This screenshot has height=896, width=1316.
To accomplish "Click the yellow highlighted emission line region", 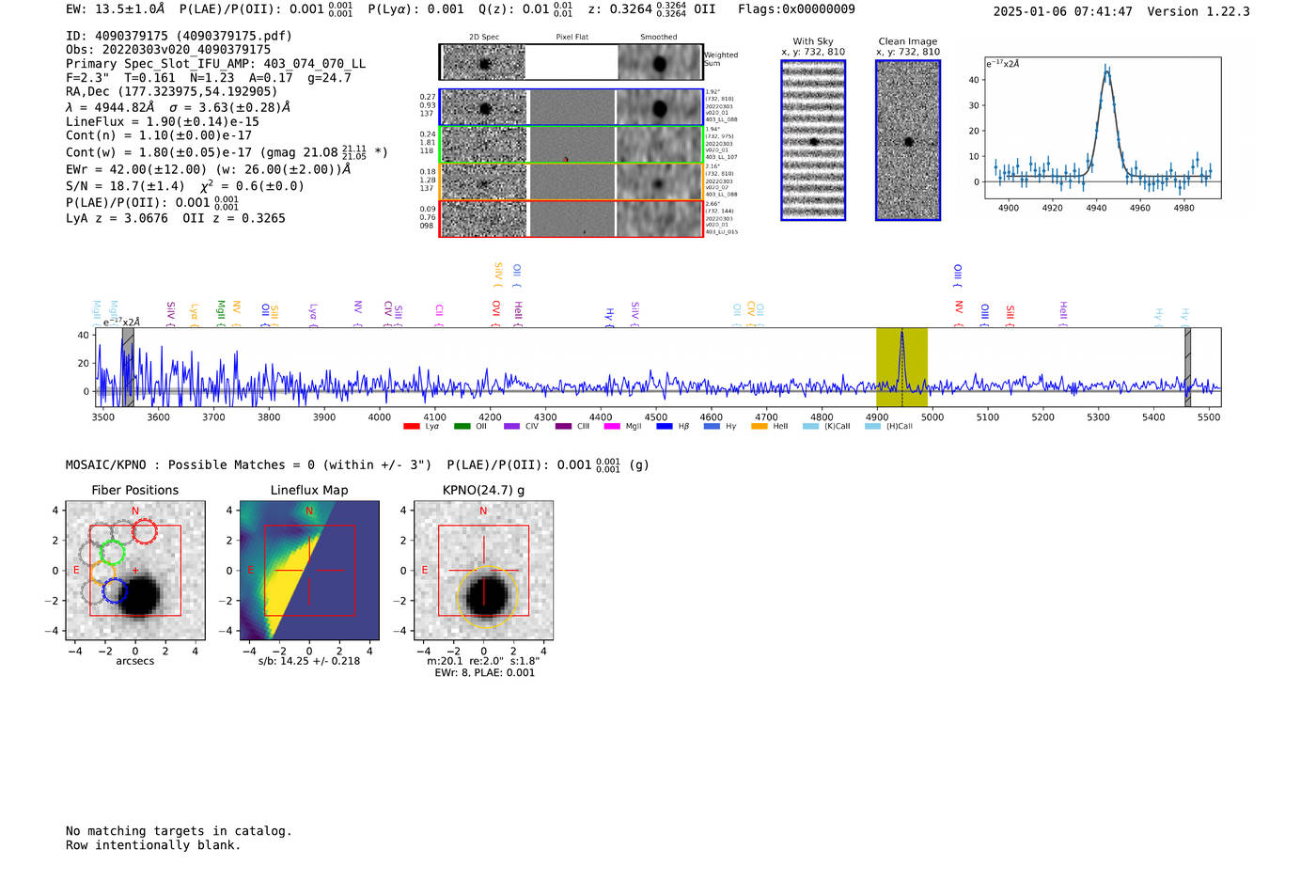I will [x=901, y=367].
